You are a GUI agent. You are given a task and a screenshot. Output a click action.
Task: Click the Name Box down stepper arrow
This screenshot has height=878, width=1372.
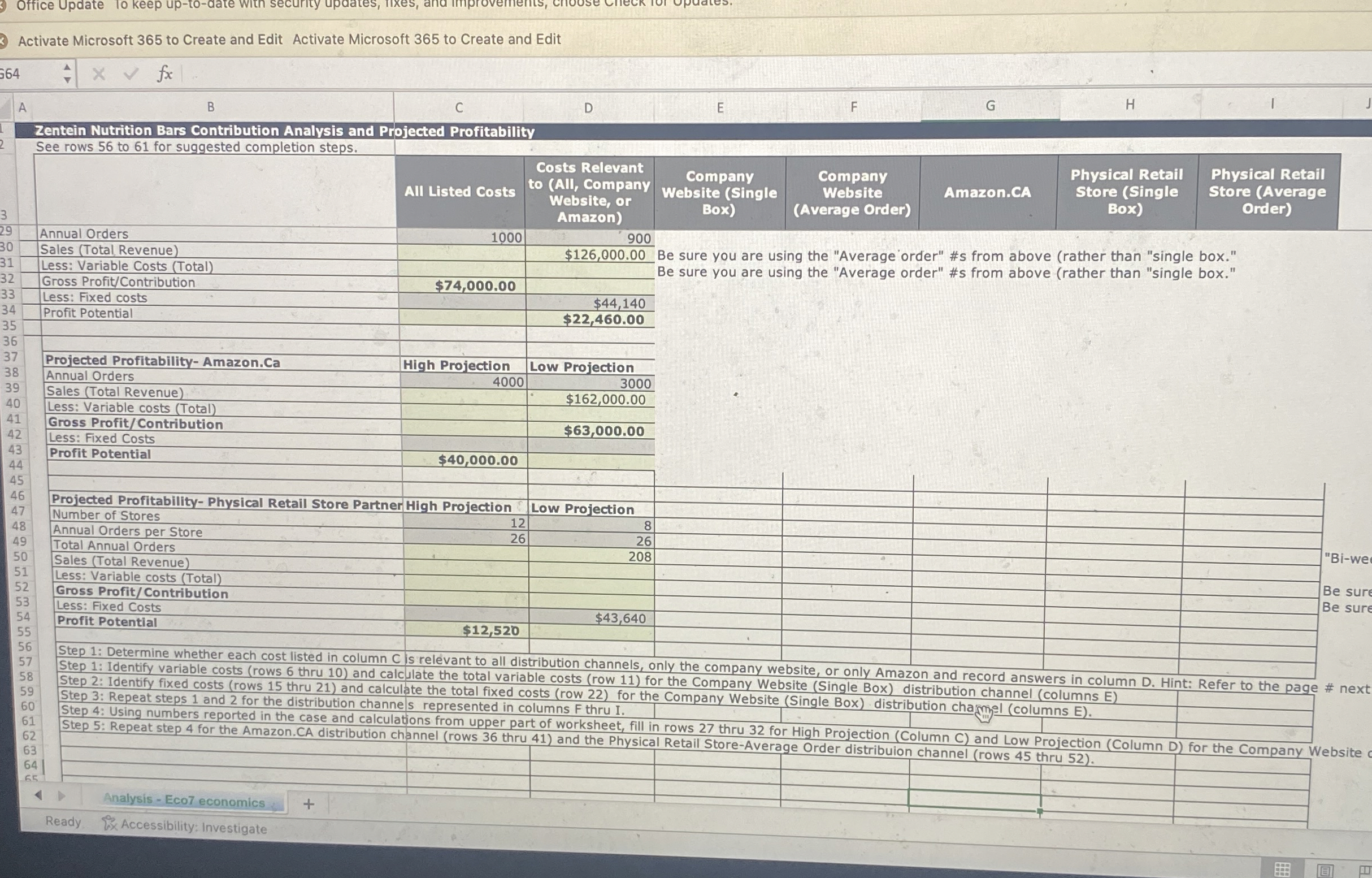coord(68,79)
